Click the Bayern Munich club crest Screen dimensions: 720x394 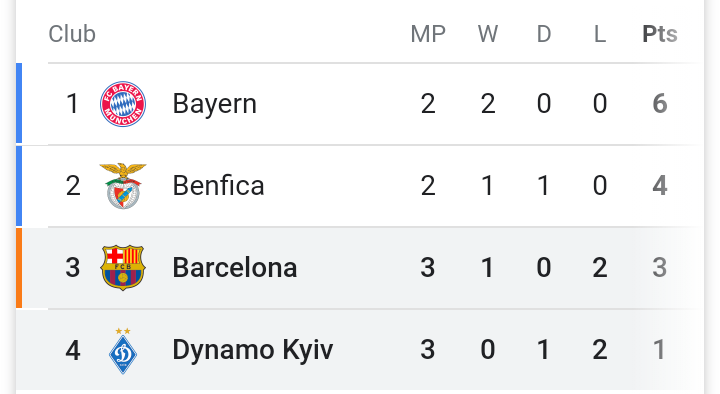click(x=123, y=104)
